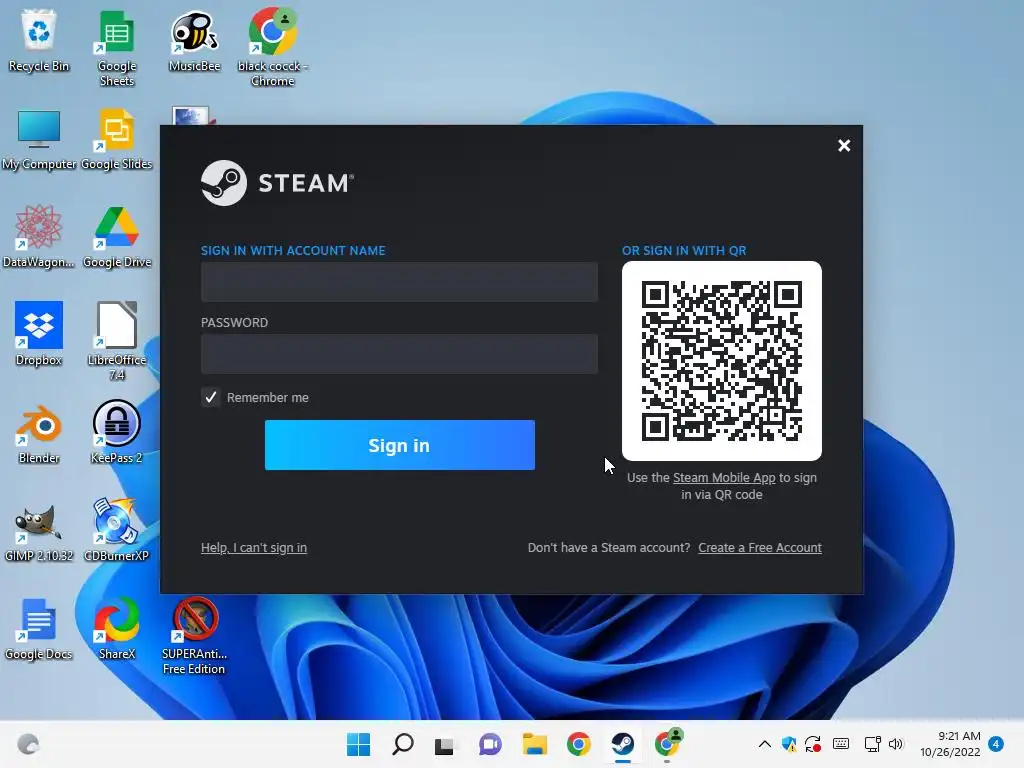Click the update sync tray icon
This screenshot has height=768, width=1024.
point(813,744)
